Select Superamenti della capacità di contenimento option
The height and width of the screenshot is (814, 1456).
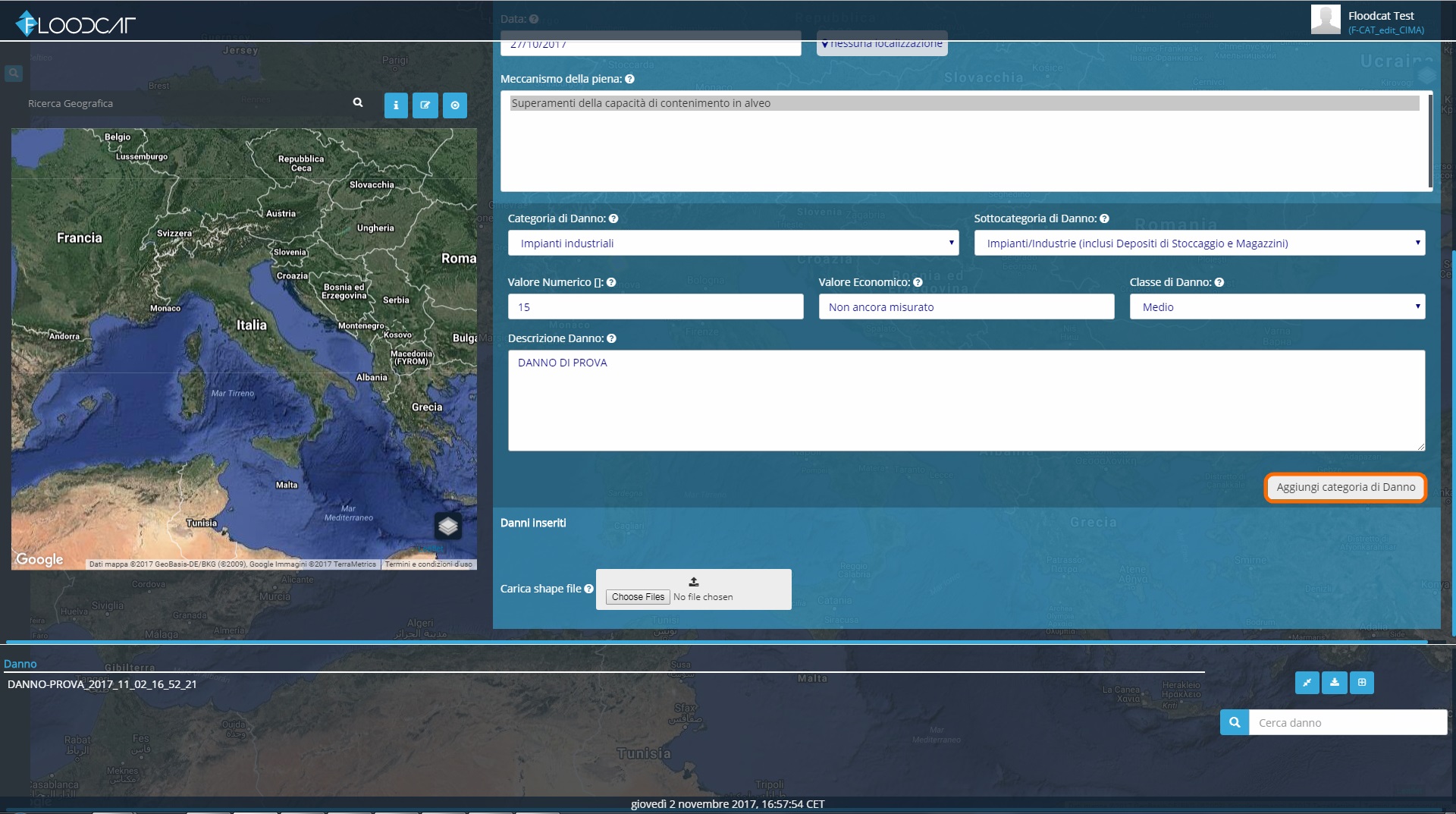click(x=965, y=103)
